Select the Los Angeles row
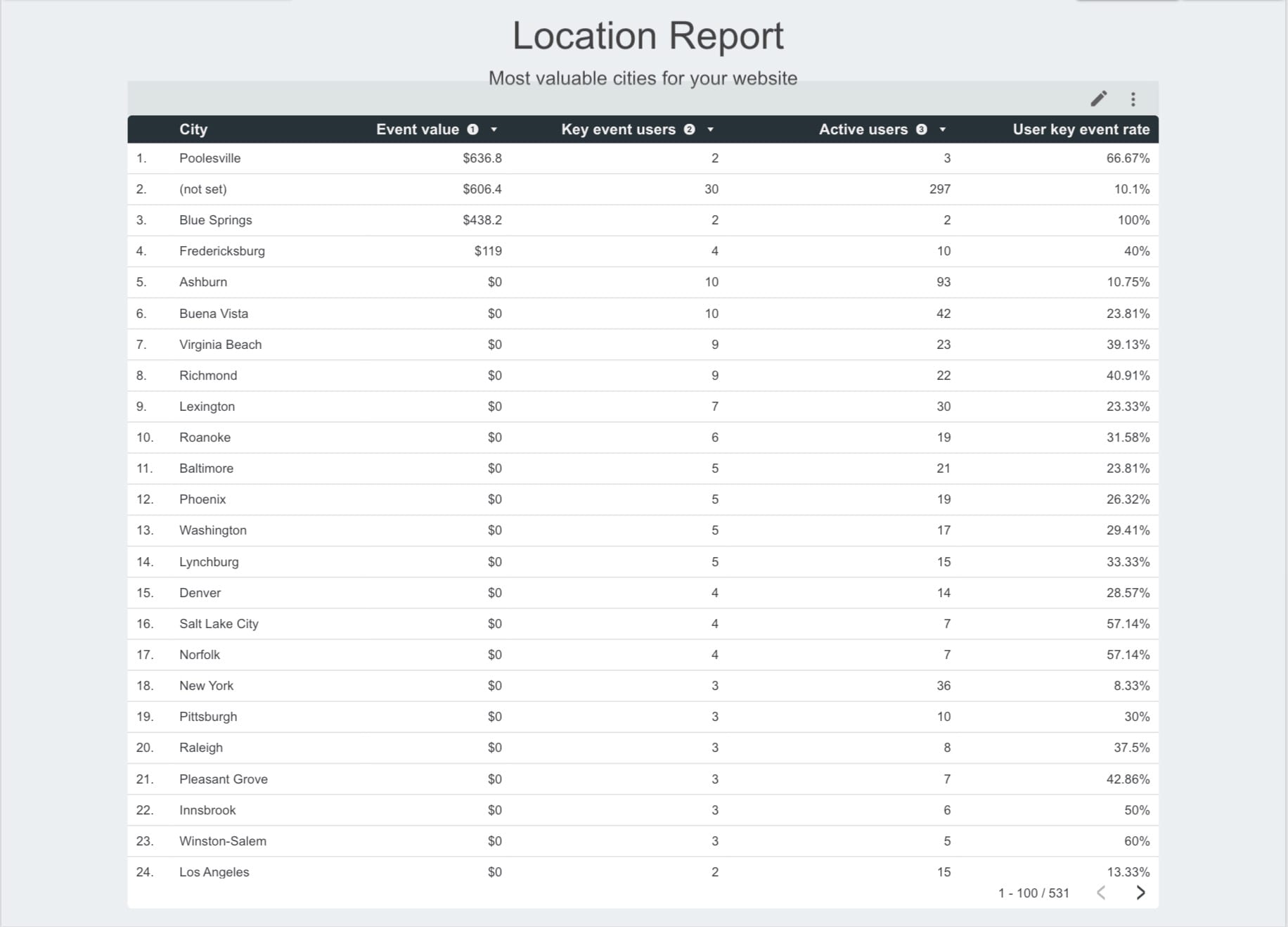1288x927 pixels. pos(214,871)
